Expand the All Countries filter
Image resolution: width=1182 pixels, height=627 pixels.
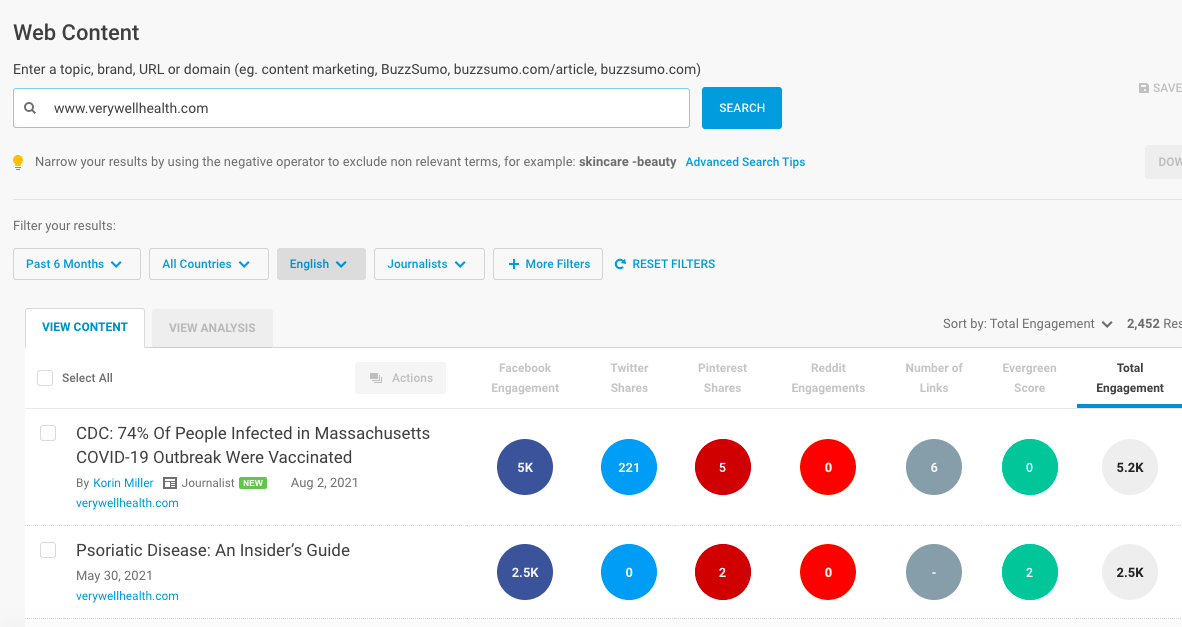click(x=208, y=264)
